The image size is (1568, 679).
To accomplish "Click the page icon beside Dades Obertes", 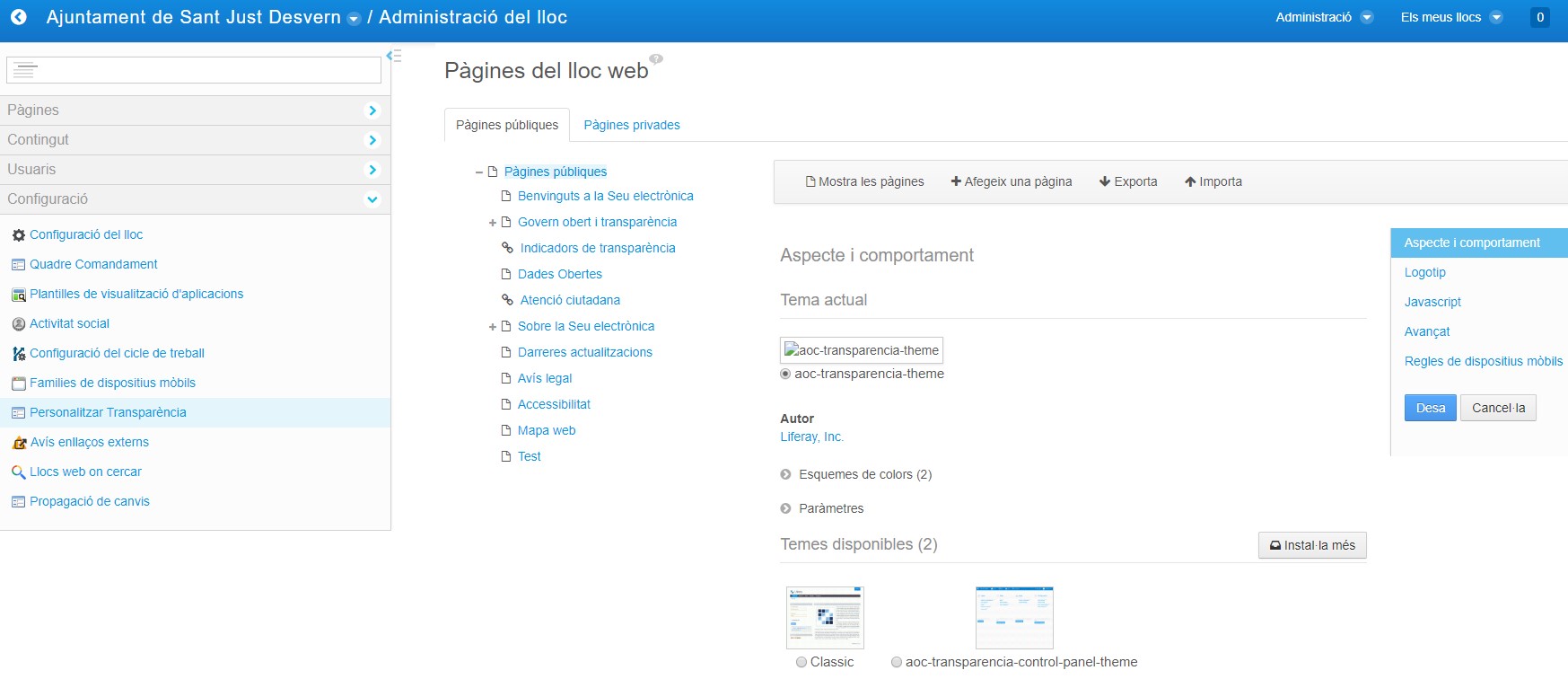I will [x=506, y=274].
